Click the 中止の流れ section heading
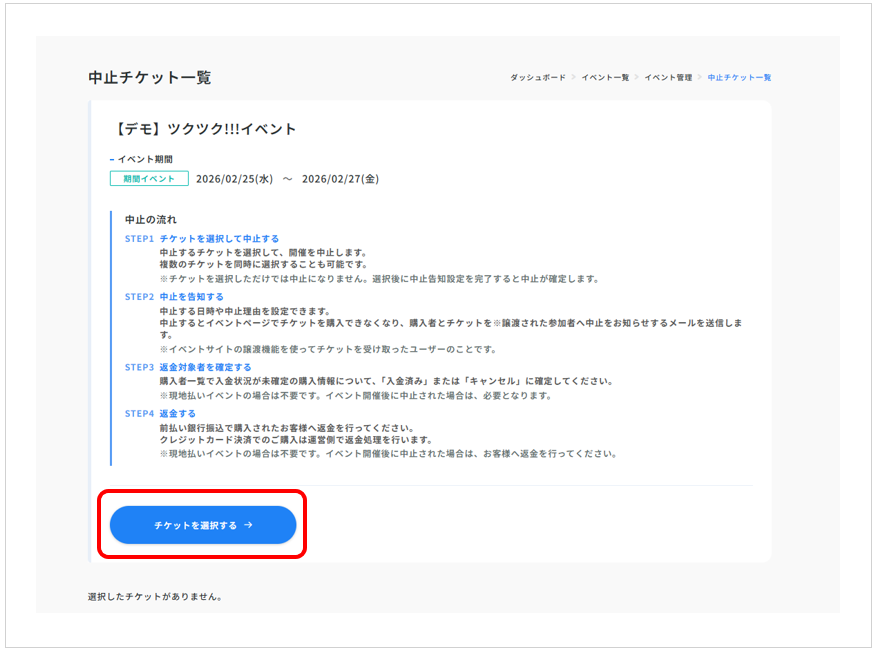Screen dimensions: 878x655 click(151, 219)
